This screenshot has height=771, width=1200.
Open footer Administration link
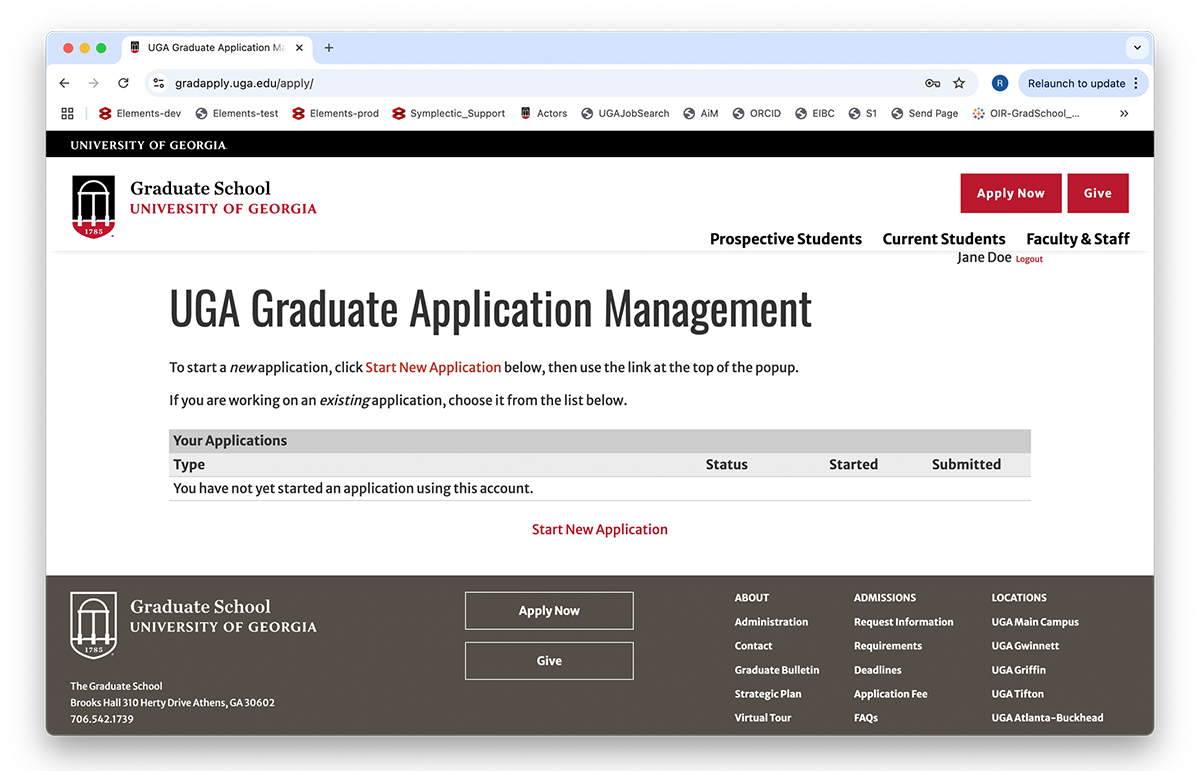771,622
